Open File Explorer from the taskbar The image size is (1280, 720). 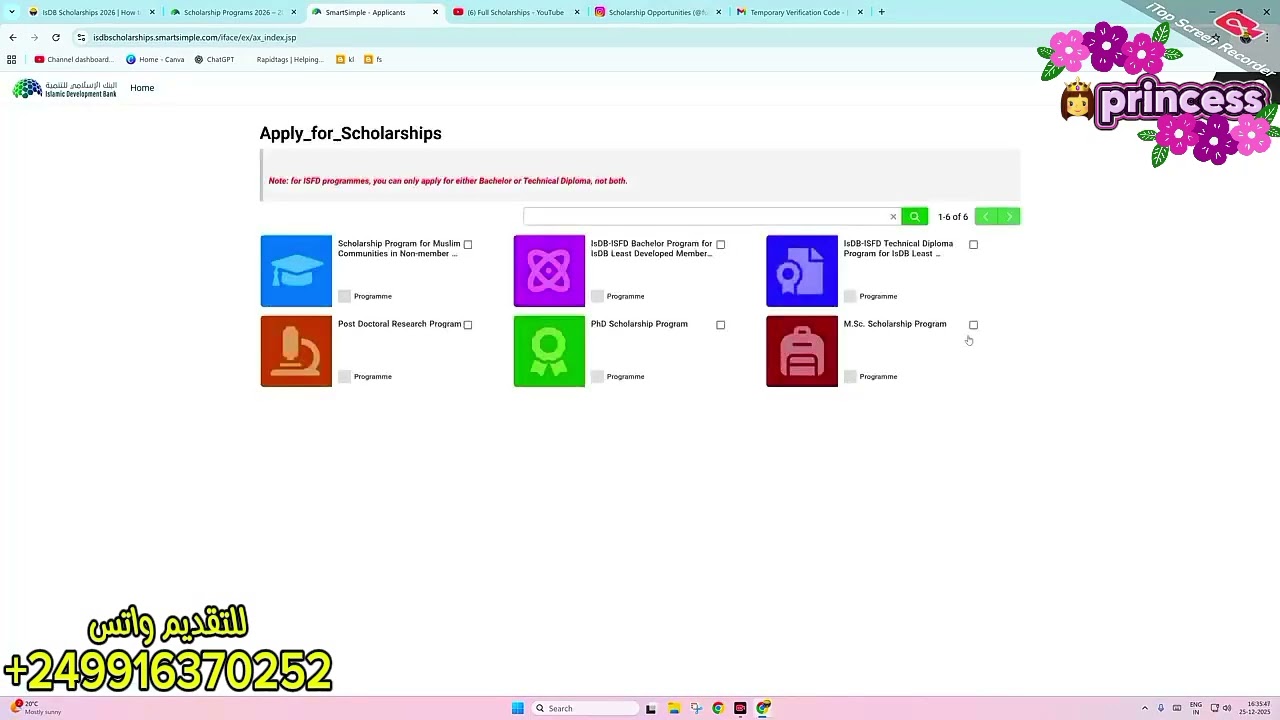[x=674, y=708]
